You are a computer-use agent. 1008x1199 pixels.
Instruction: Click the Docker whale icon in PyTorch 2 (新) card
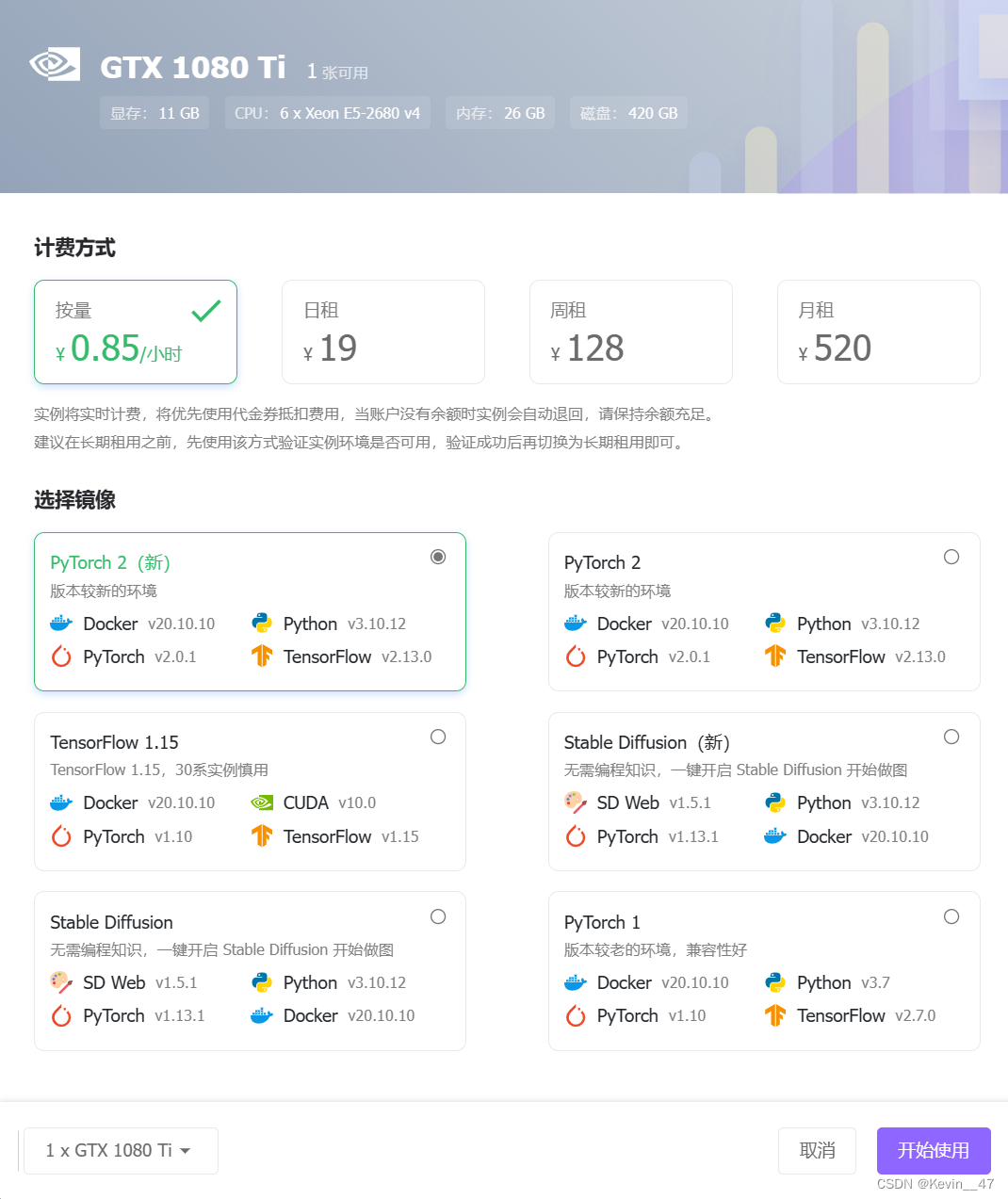tap(61, 623)
